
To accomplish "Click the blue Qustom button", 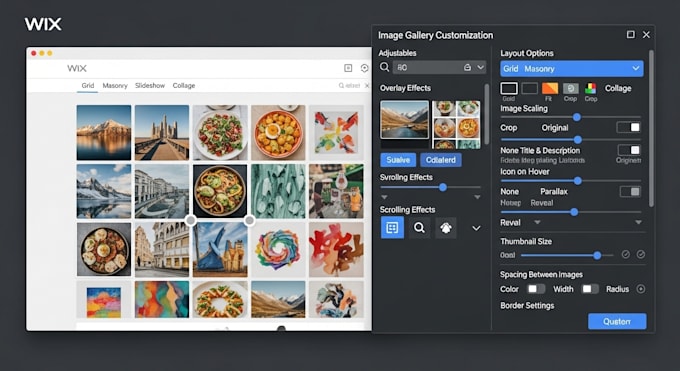I will [617, 322].
